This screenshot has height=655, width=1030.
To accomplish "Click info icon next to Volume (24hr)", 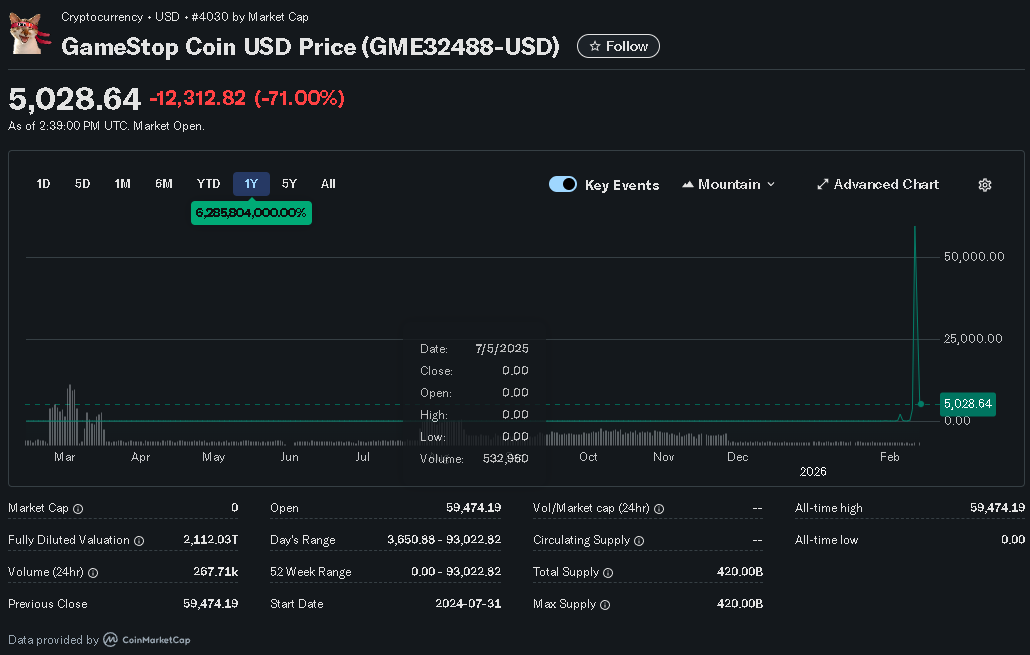I will [x=93, y=573].
